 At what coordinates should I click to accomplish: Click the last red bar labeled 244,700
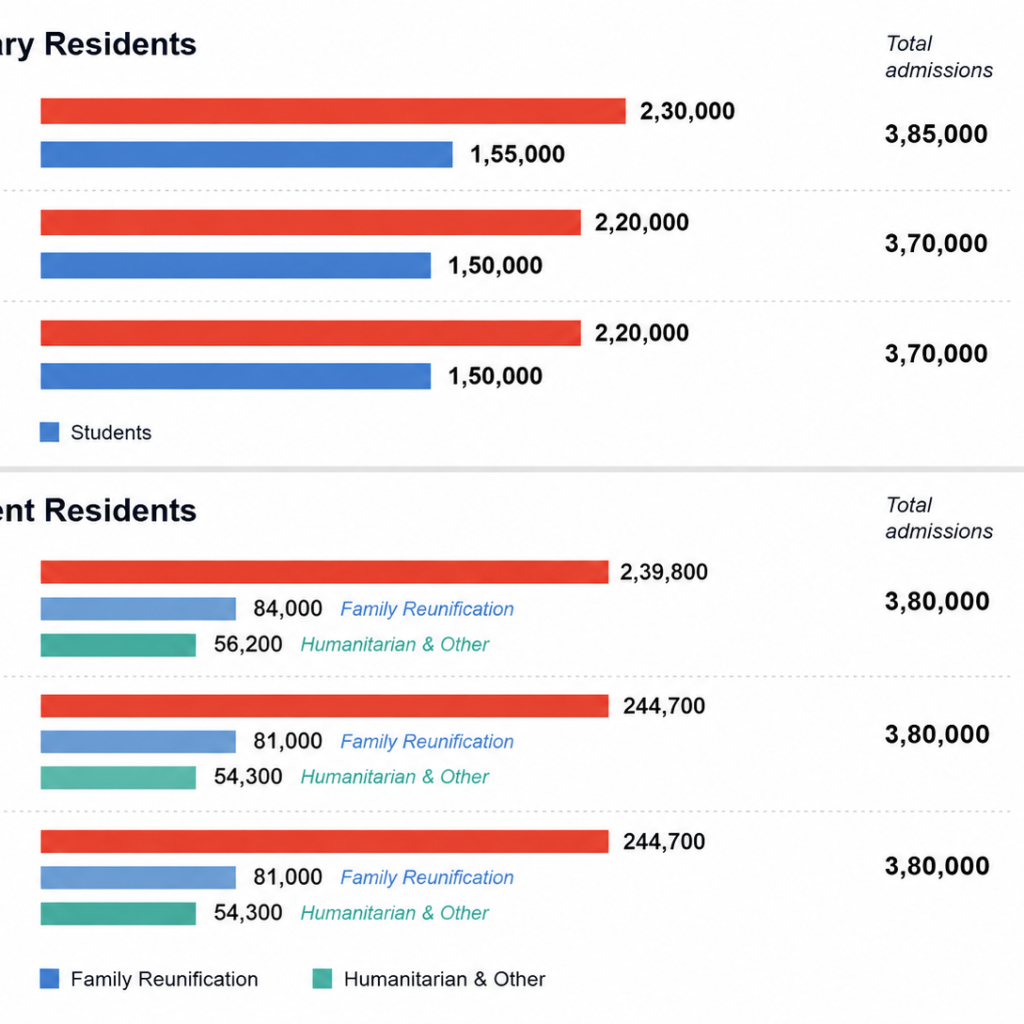[325, 842]
